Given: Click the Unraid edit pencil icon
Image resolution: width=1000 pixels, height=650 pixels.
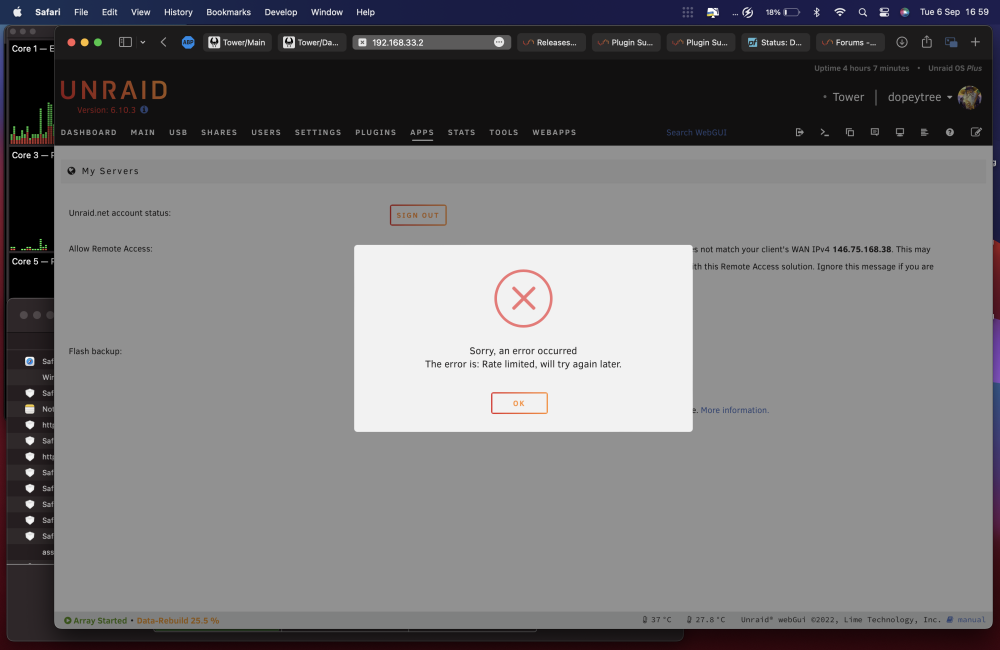Looking at the screenshot, I should (976, 132).
